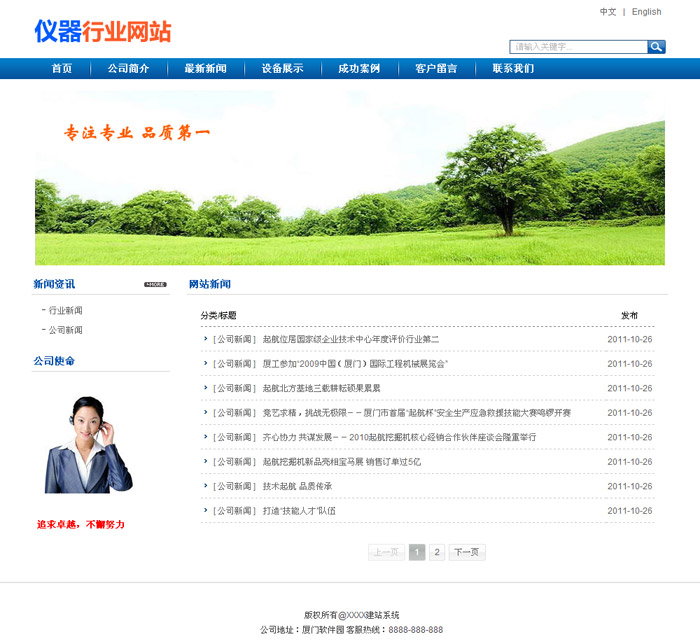Viewport: 700px width, 644px height.
Task: Open 最新新闻 from the navigation bar
Action: pos(205,69)
